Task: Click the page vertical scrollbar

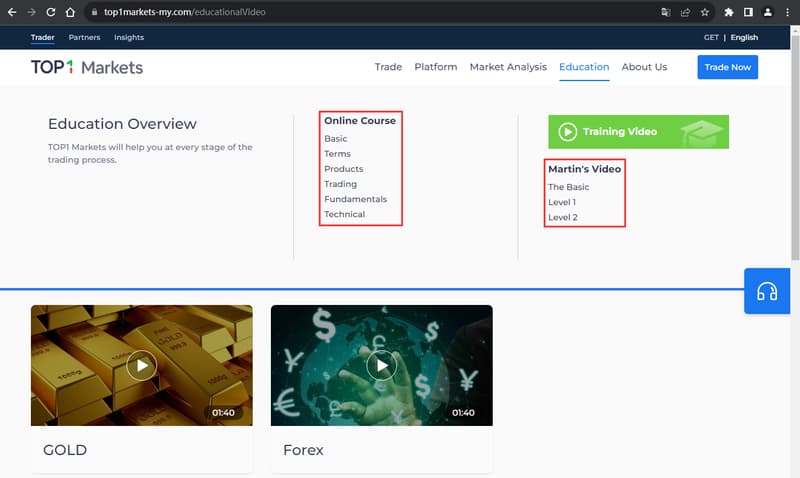Action: pos(795,148)
